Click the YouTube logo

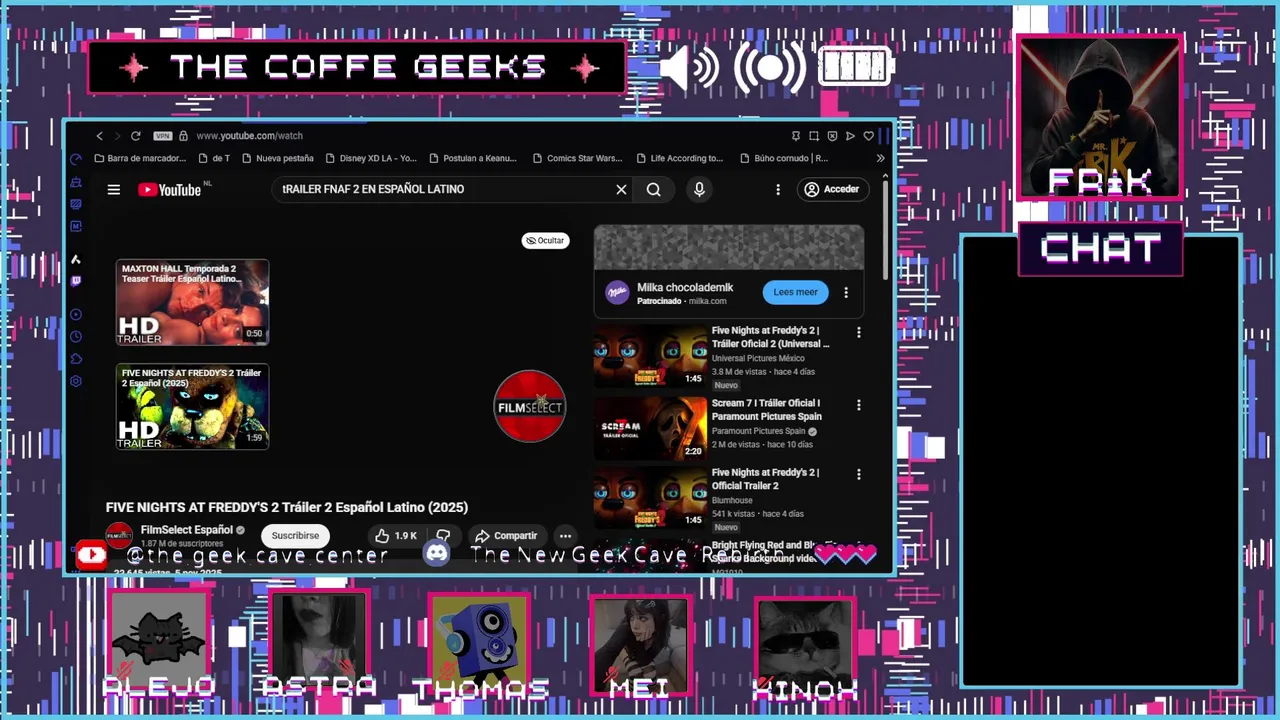click(x=170, y=190)
